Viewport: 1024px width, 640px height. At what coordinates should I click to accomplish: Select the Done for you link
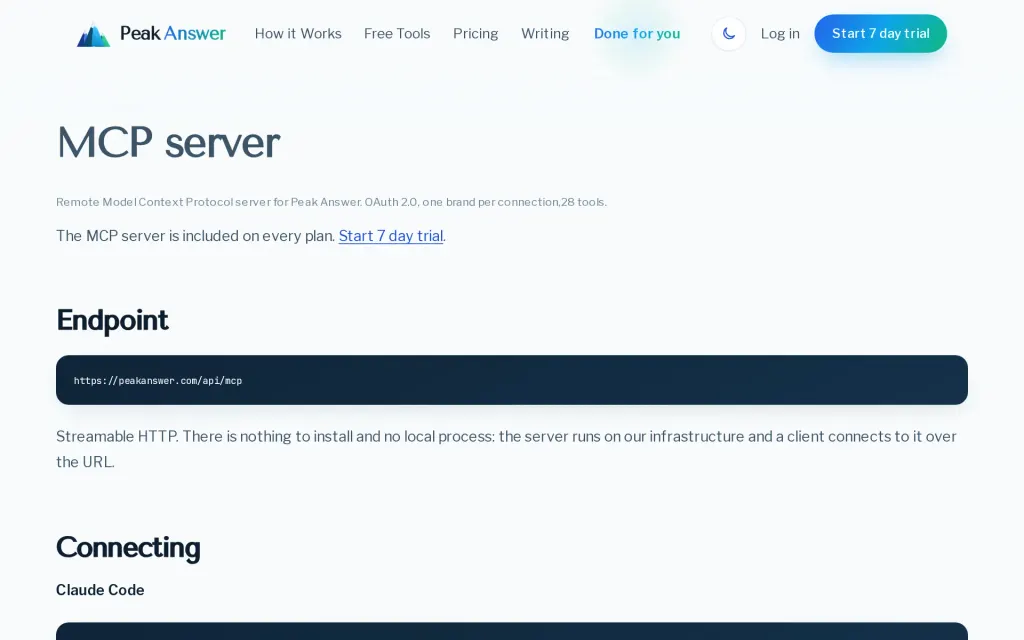tap(637, 33)
